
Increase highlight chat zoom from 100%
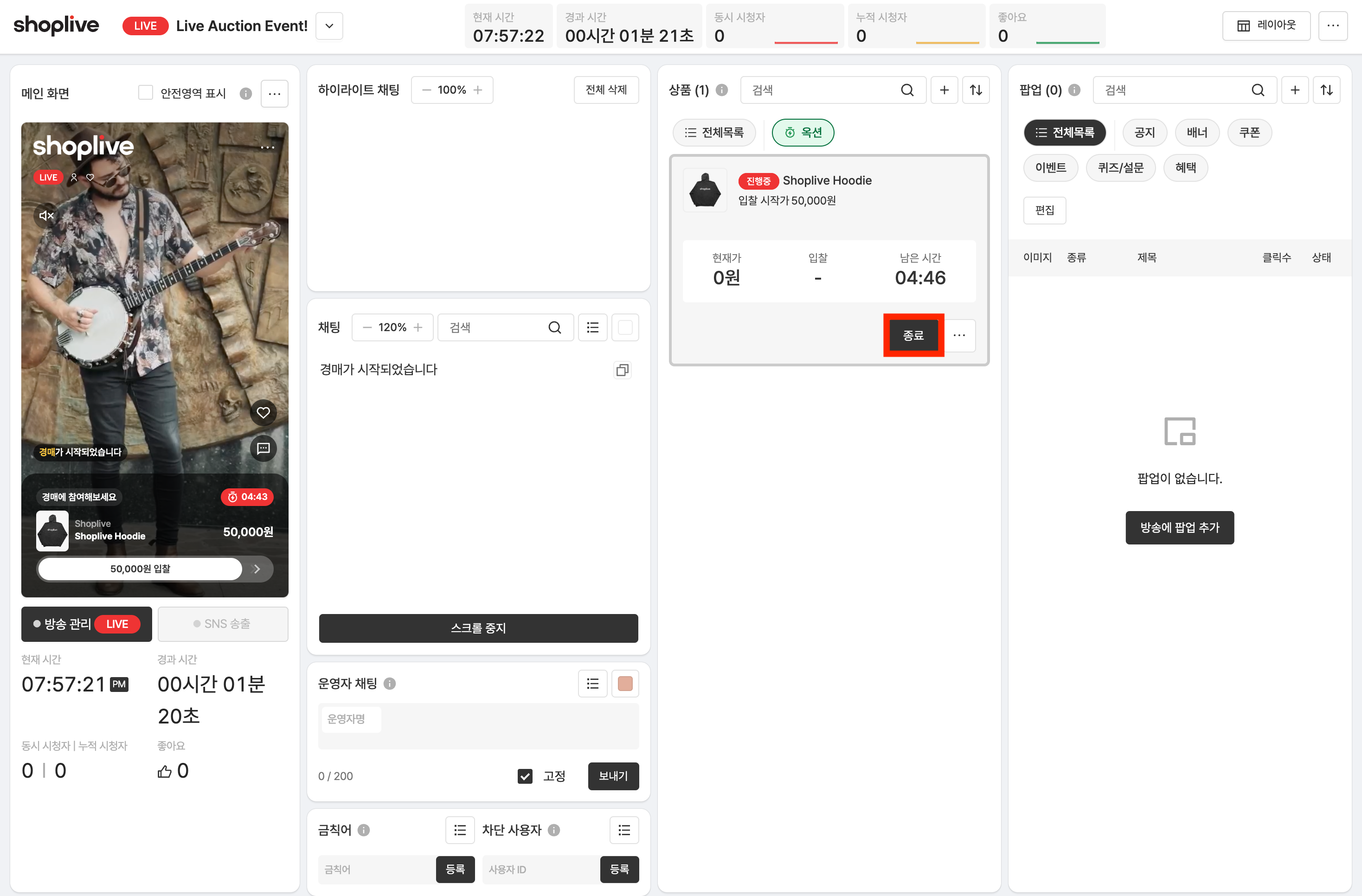[478, 90]
